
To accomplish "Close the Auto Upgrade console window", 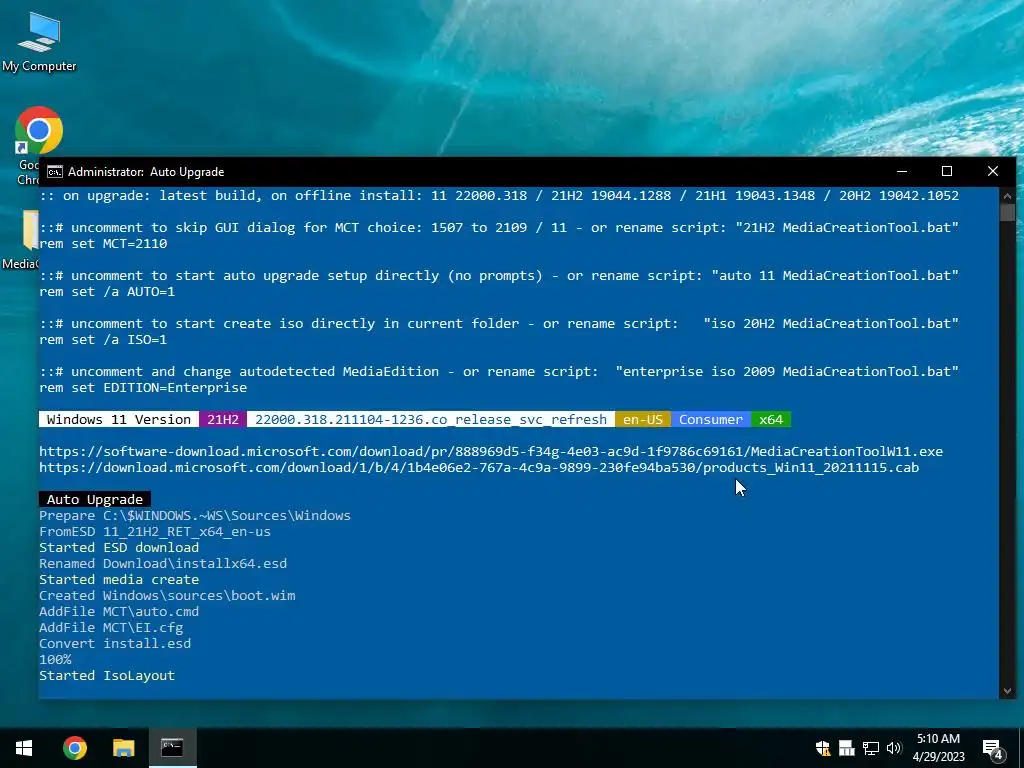I will (993, 171).
